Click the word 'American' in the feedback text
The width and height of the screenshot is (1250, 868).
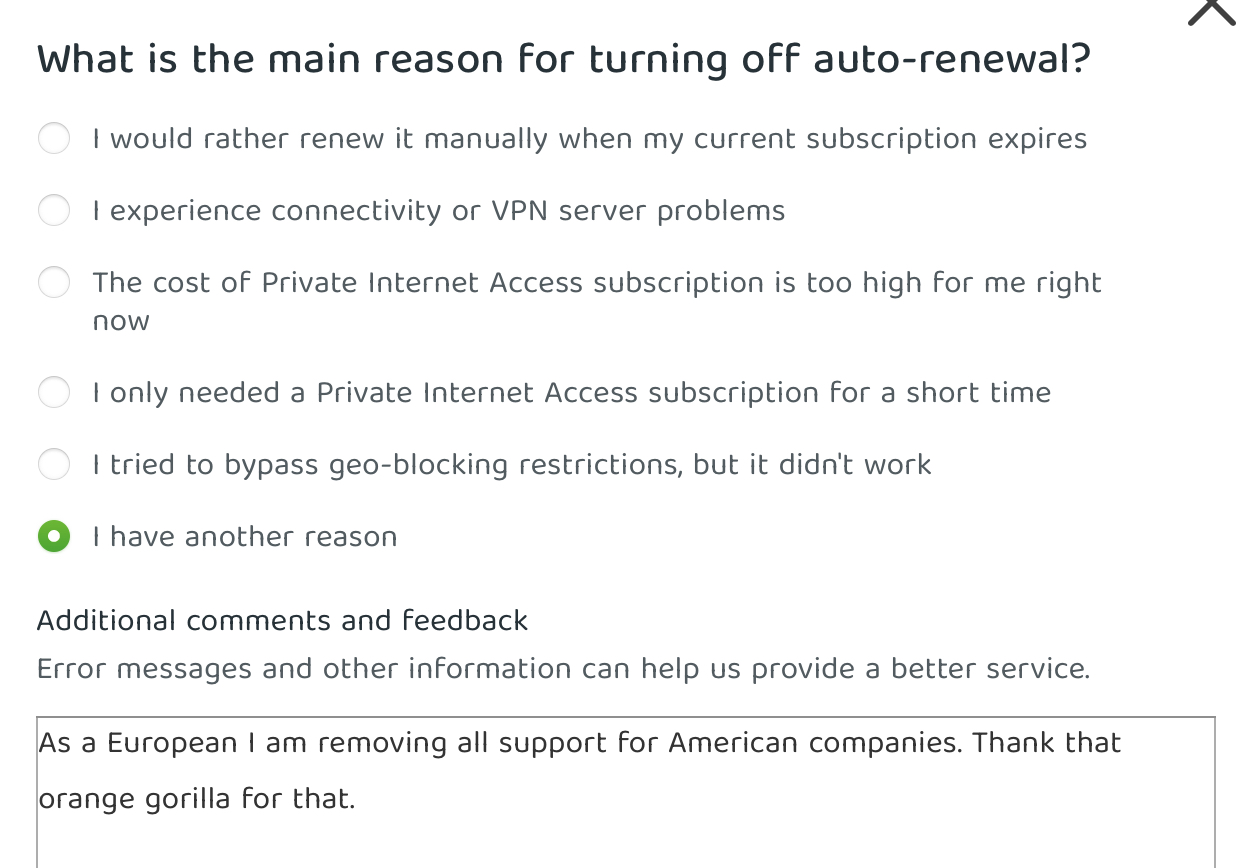pyautogui.click(x=732, y=743)
